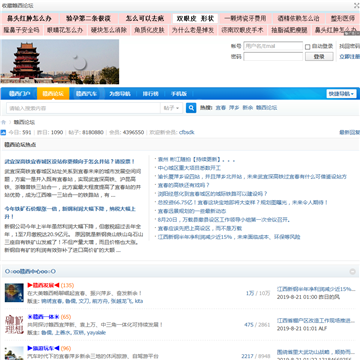Open the 角质化皮肤 ad link
Screen dimensions: 360x360
[149, 30]
